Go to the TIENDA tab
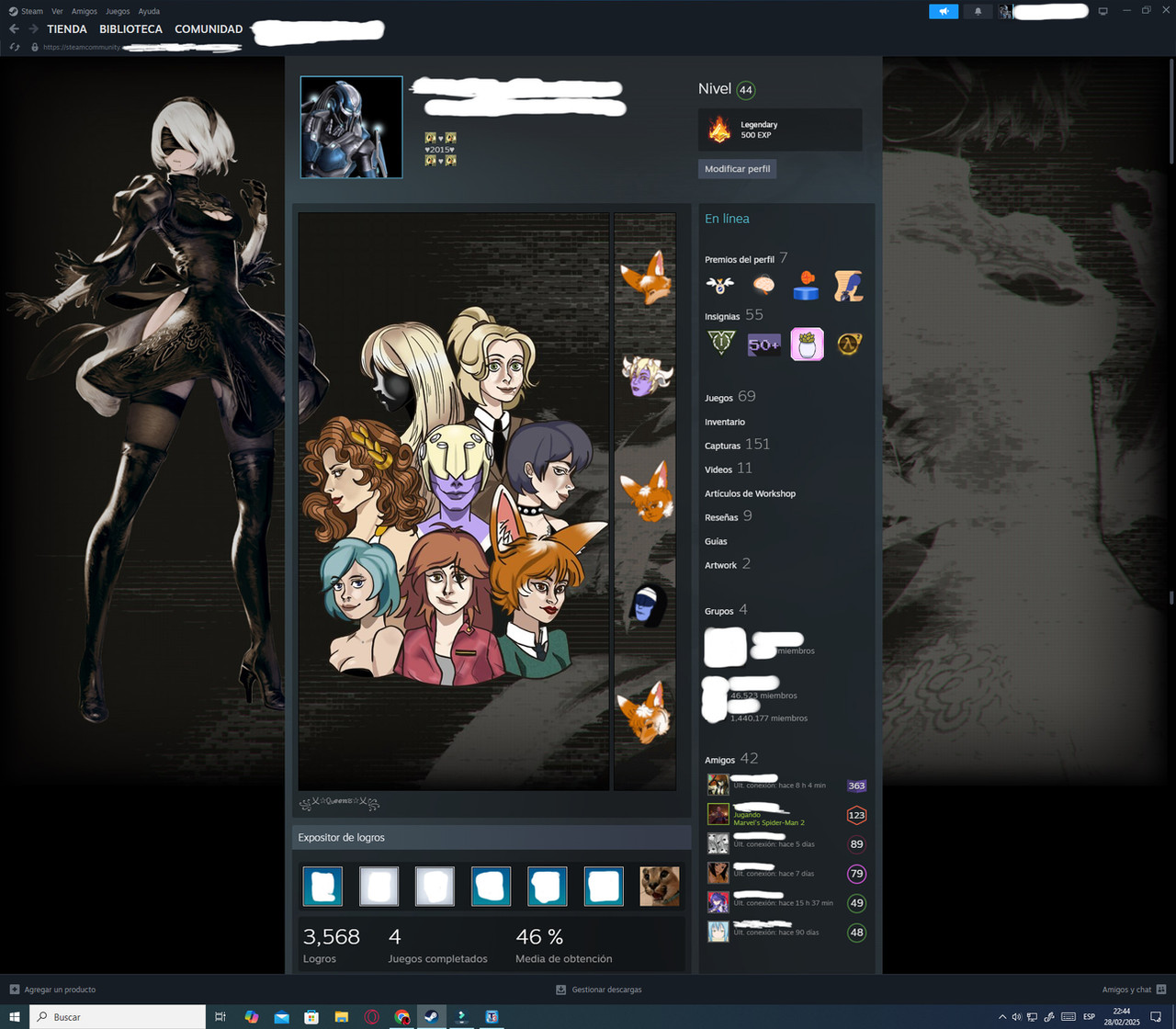The height and width of the screenshot is (1029, 1176). coord(67,29)
